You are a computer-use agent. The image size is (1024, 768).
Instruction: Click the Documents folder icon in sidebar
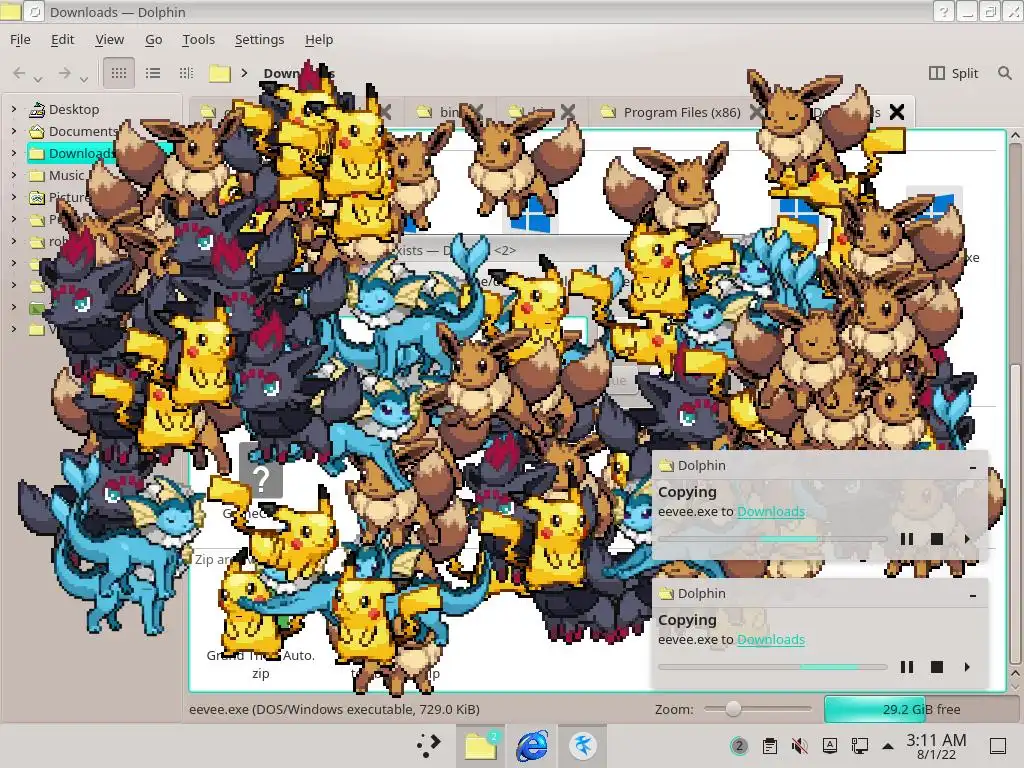coord(37,131)
